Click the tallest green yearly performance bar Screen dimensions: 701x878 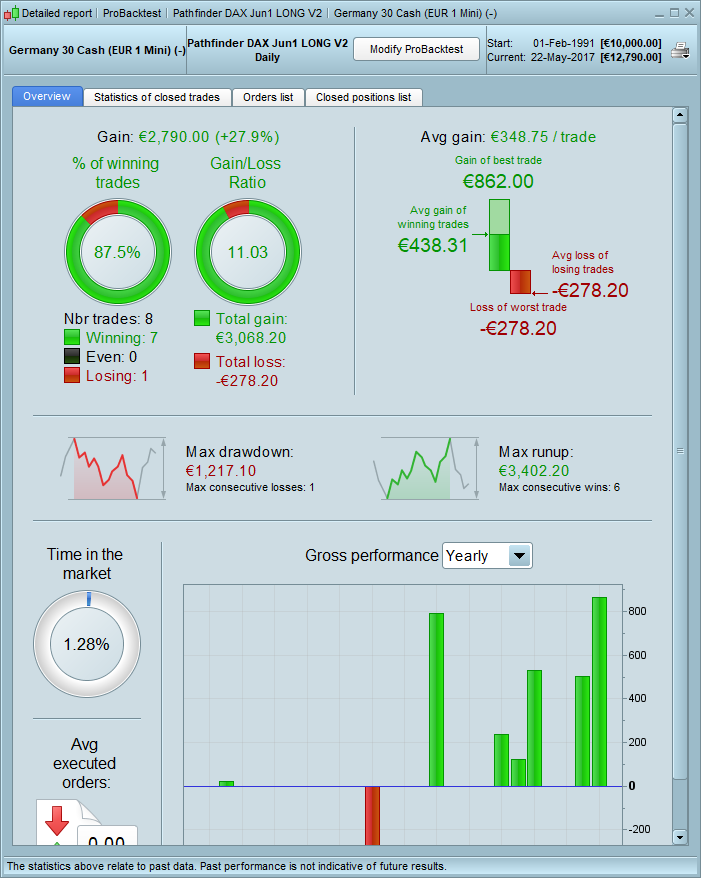coord(600,692)
